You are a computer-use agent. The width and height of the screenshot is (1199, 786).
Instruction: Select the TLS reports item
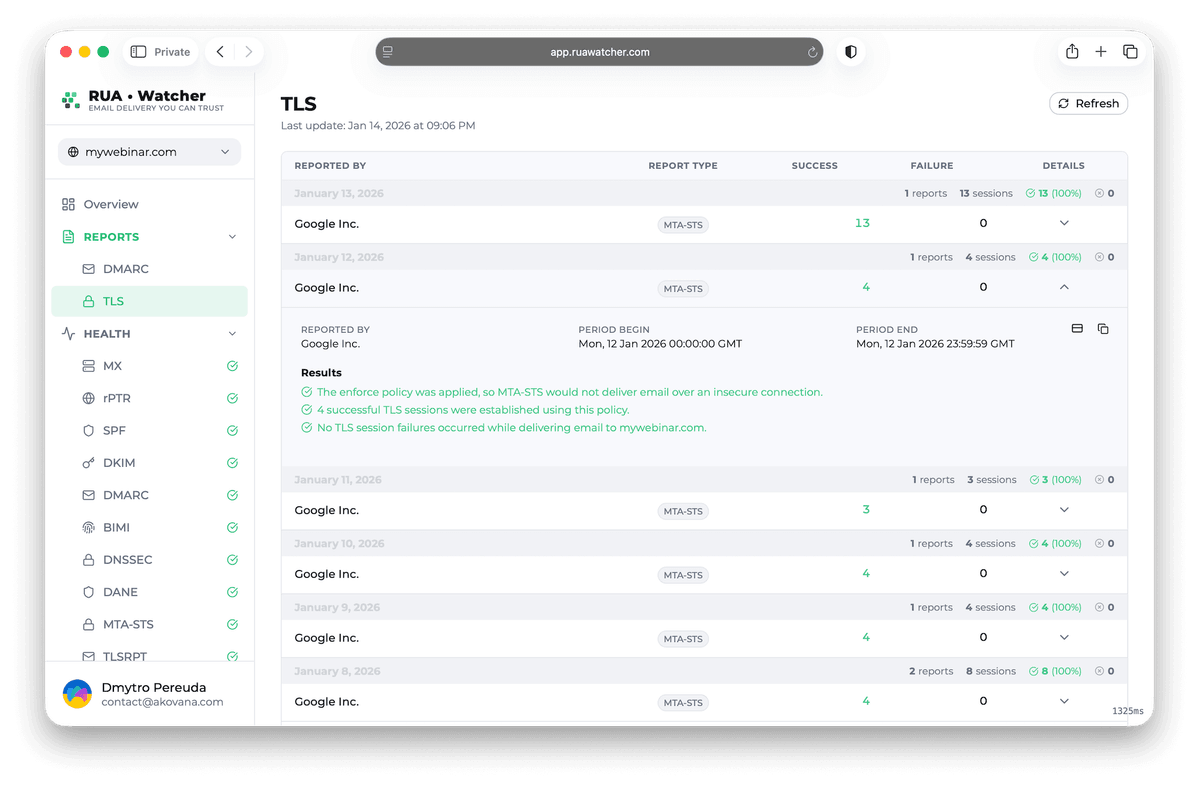pos(149,301)
